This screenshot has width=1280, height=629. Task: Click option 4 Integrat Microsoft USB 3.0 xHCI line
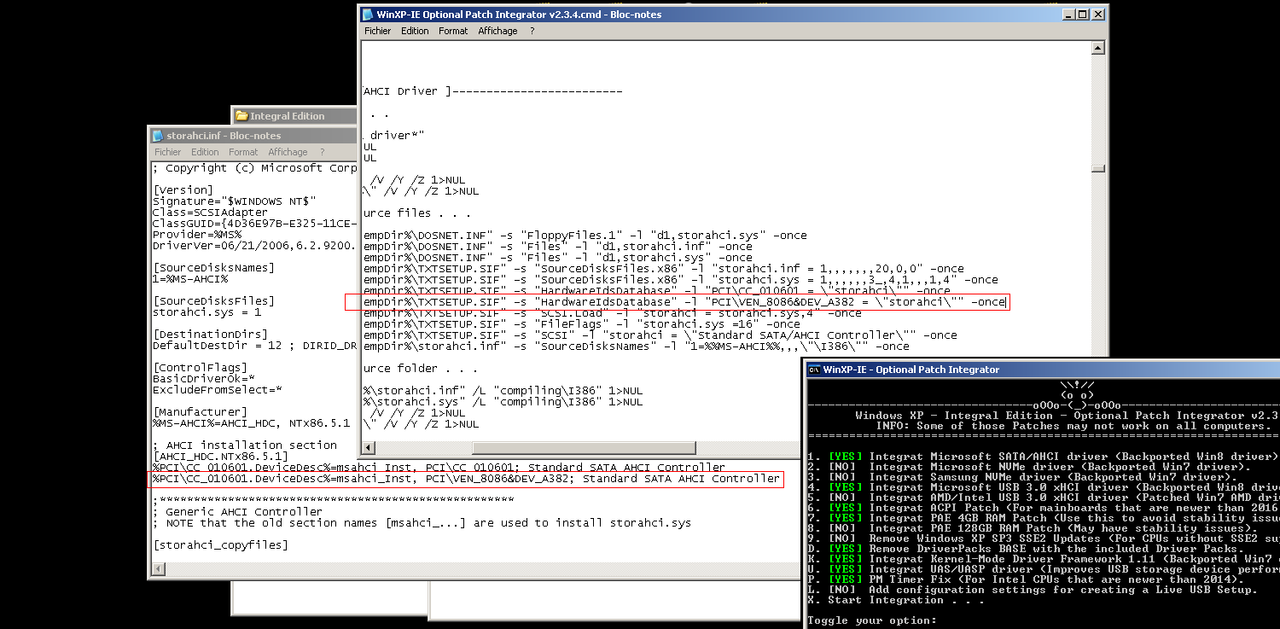pyautogui.click(x=1043, y=486)
